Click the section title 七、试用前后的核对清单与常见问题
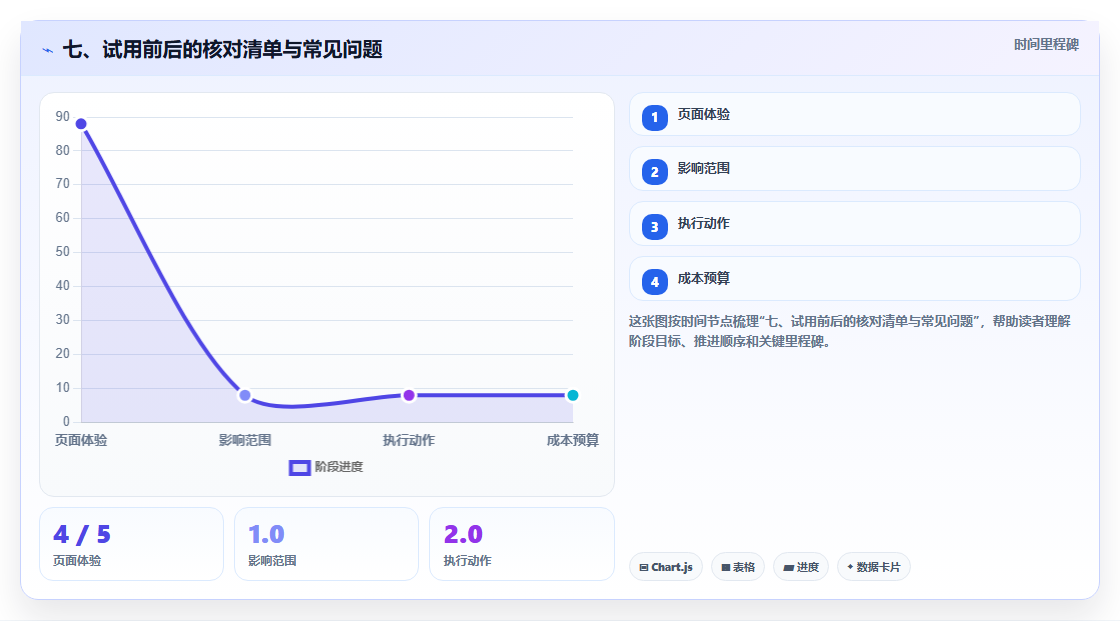The height and width of the screenshot is (621, 1120). [223, 49]
